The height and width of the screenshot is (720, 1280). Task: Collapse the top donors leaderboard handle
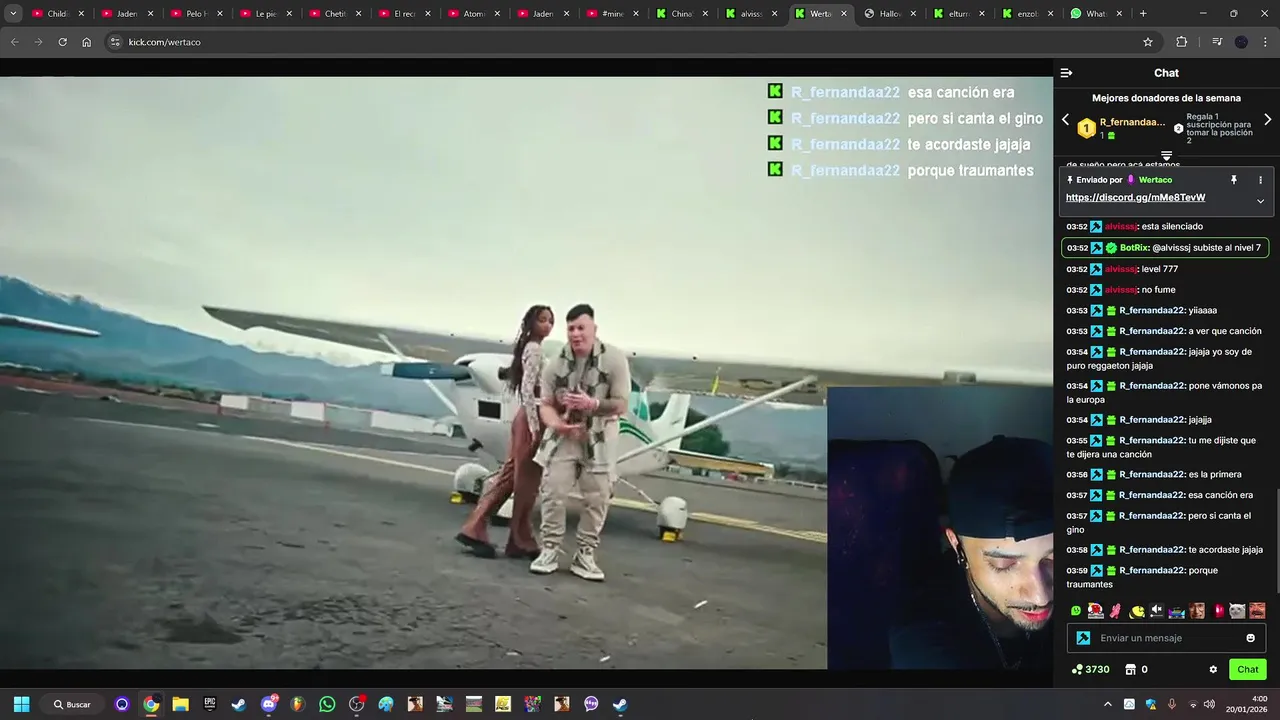coord(1166,155)
